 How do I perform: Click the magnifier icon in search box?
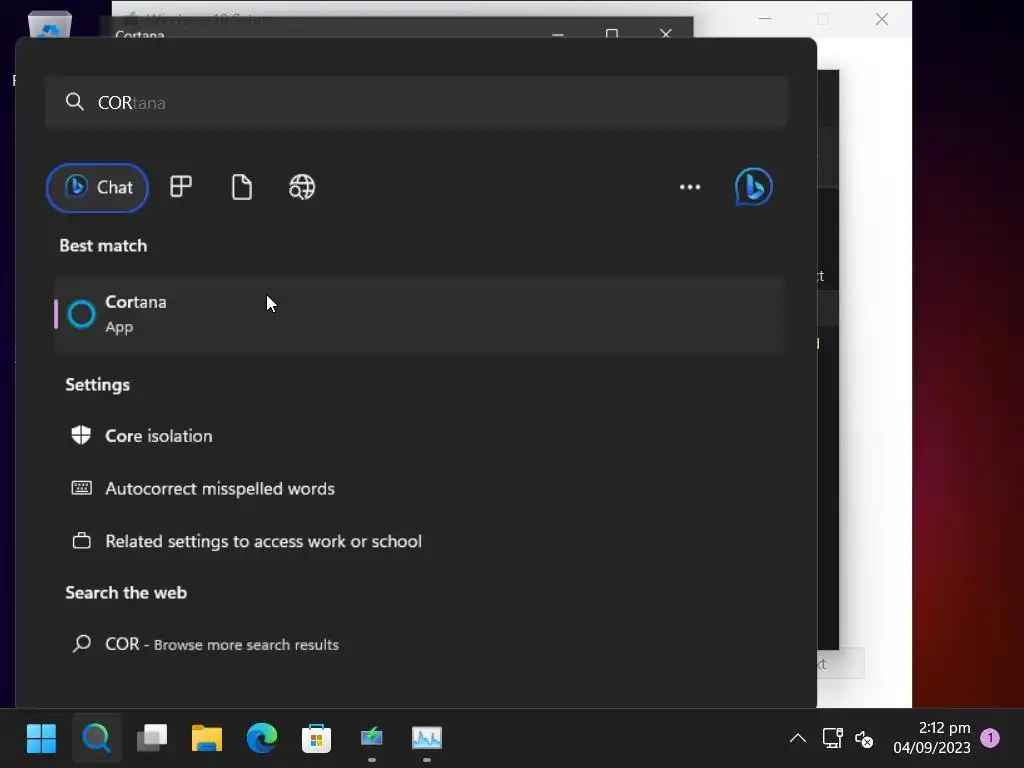pos(74,102)
